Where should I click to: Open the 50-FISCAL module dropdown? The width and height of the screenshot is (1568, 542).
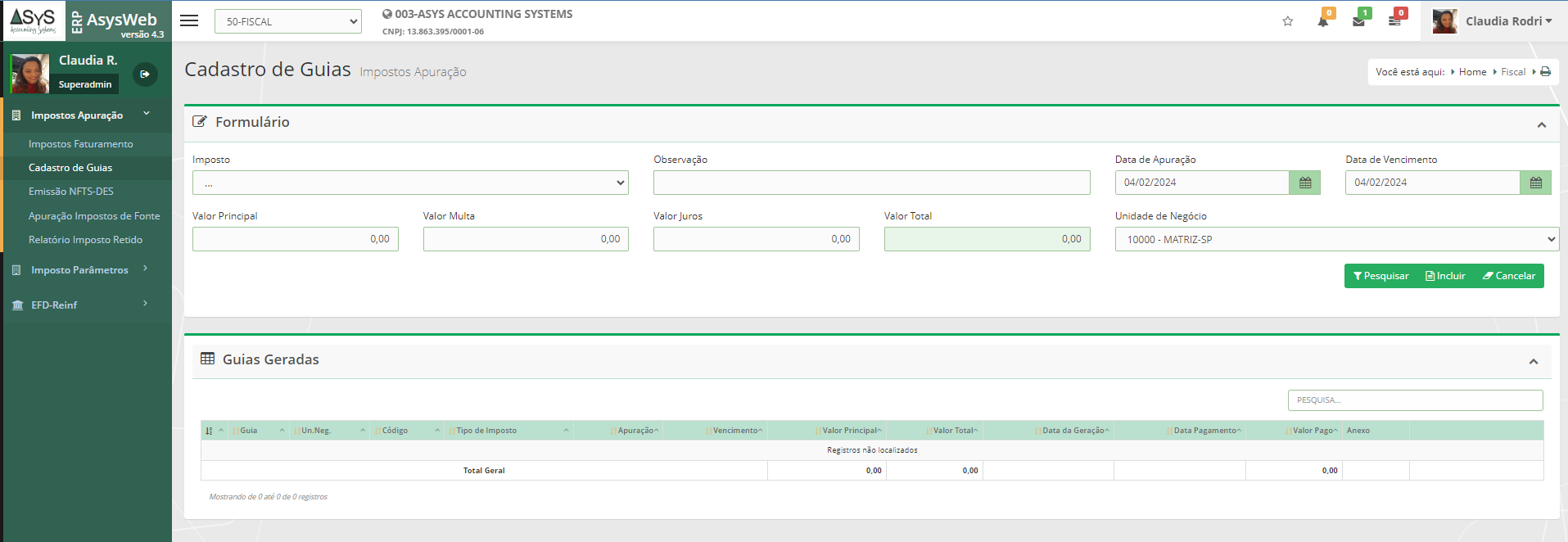(287, 22)
